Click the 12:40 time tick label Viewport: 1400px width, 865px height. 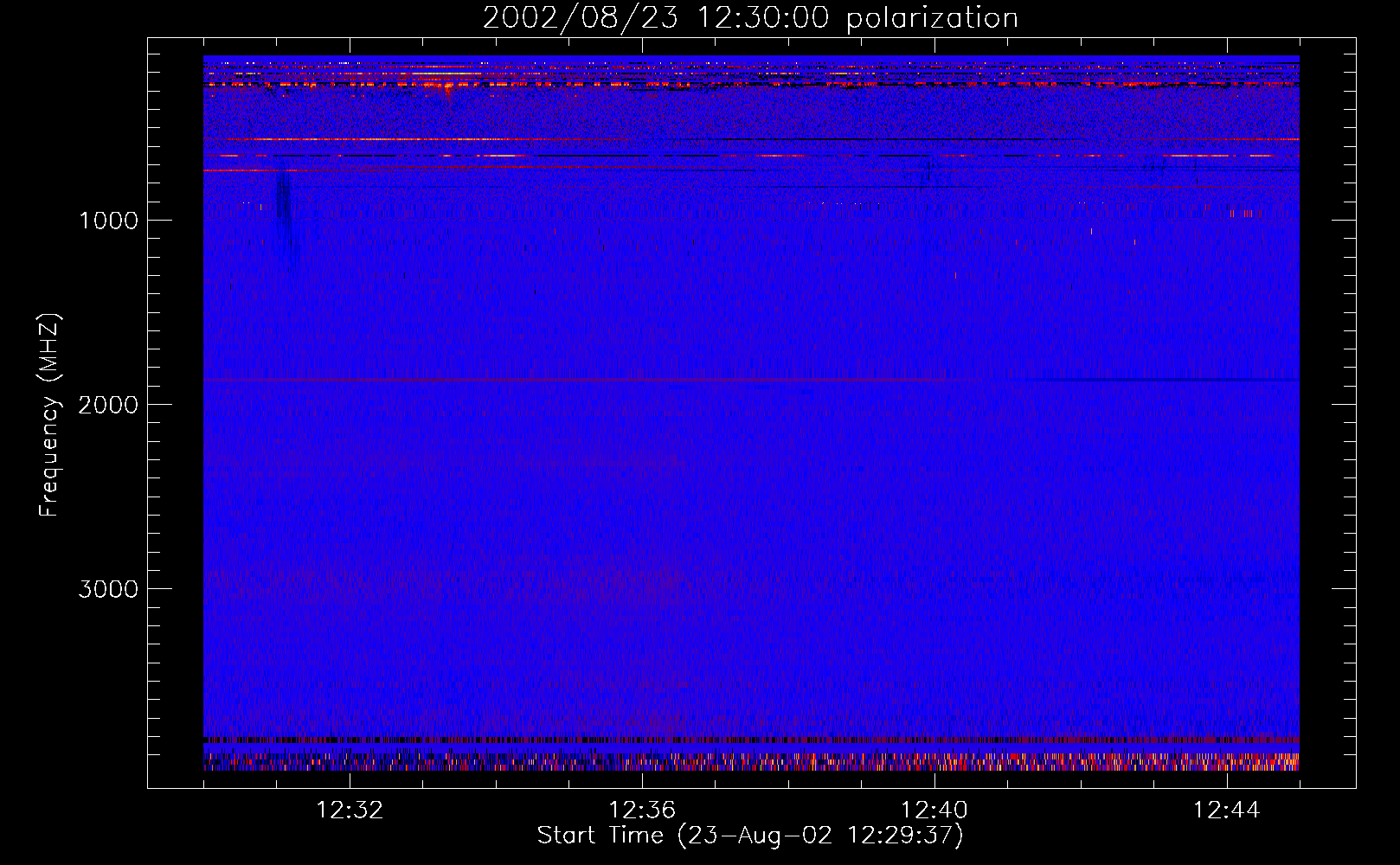click(934, 811)
